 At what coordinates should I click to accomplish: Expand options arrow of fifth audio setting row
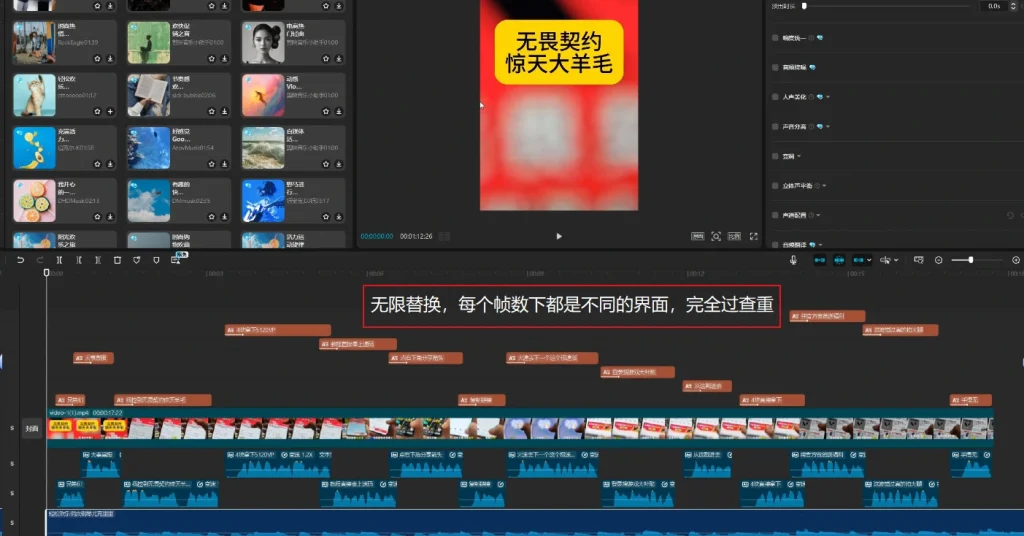[x=799, y=156]
